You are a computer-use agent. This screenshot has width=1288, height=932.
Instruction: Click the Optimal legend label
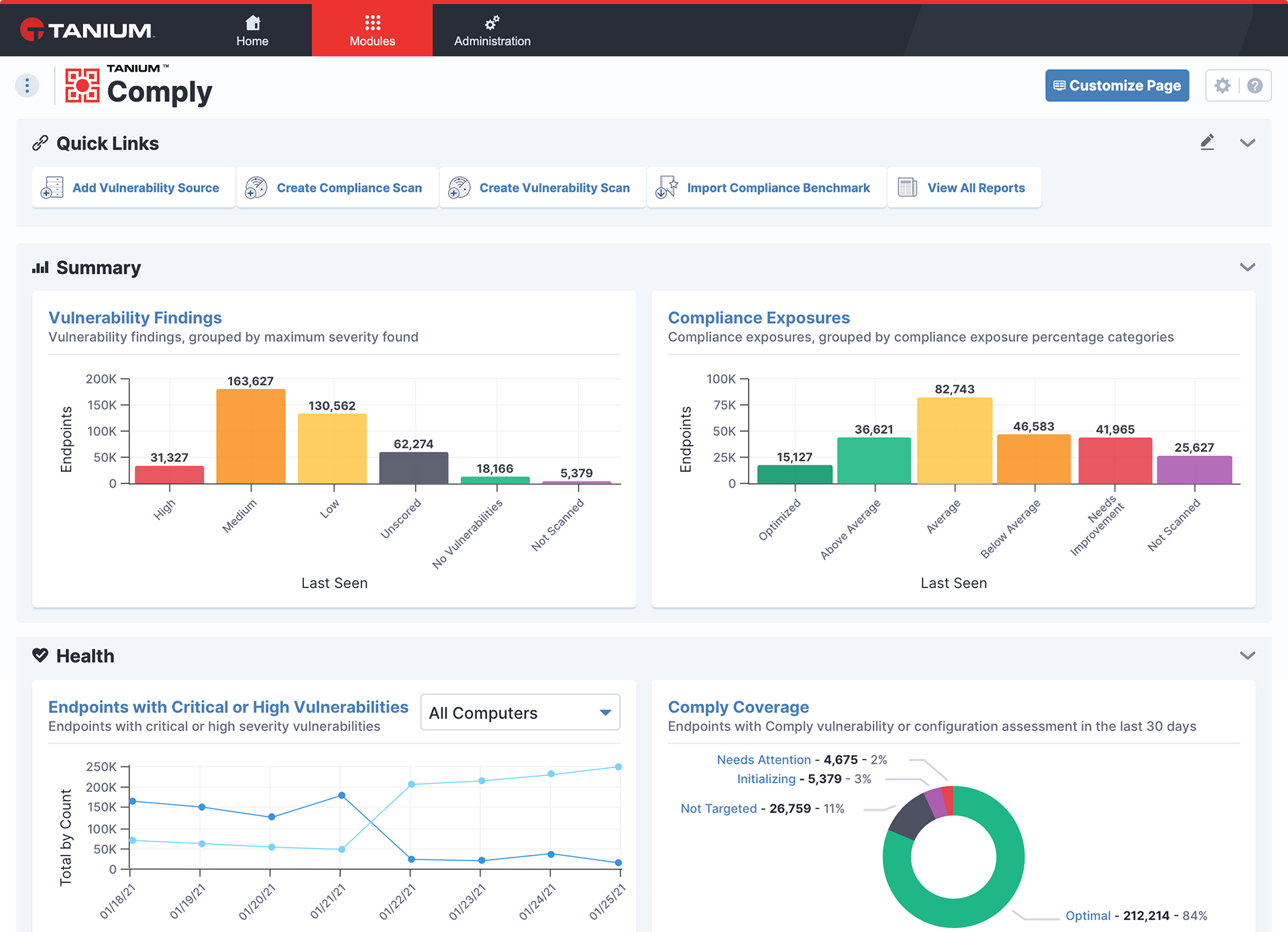pos(1087,915)
